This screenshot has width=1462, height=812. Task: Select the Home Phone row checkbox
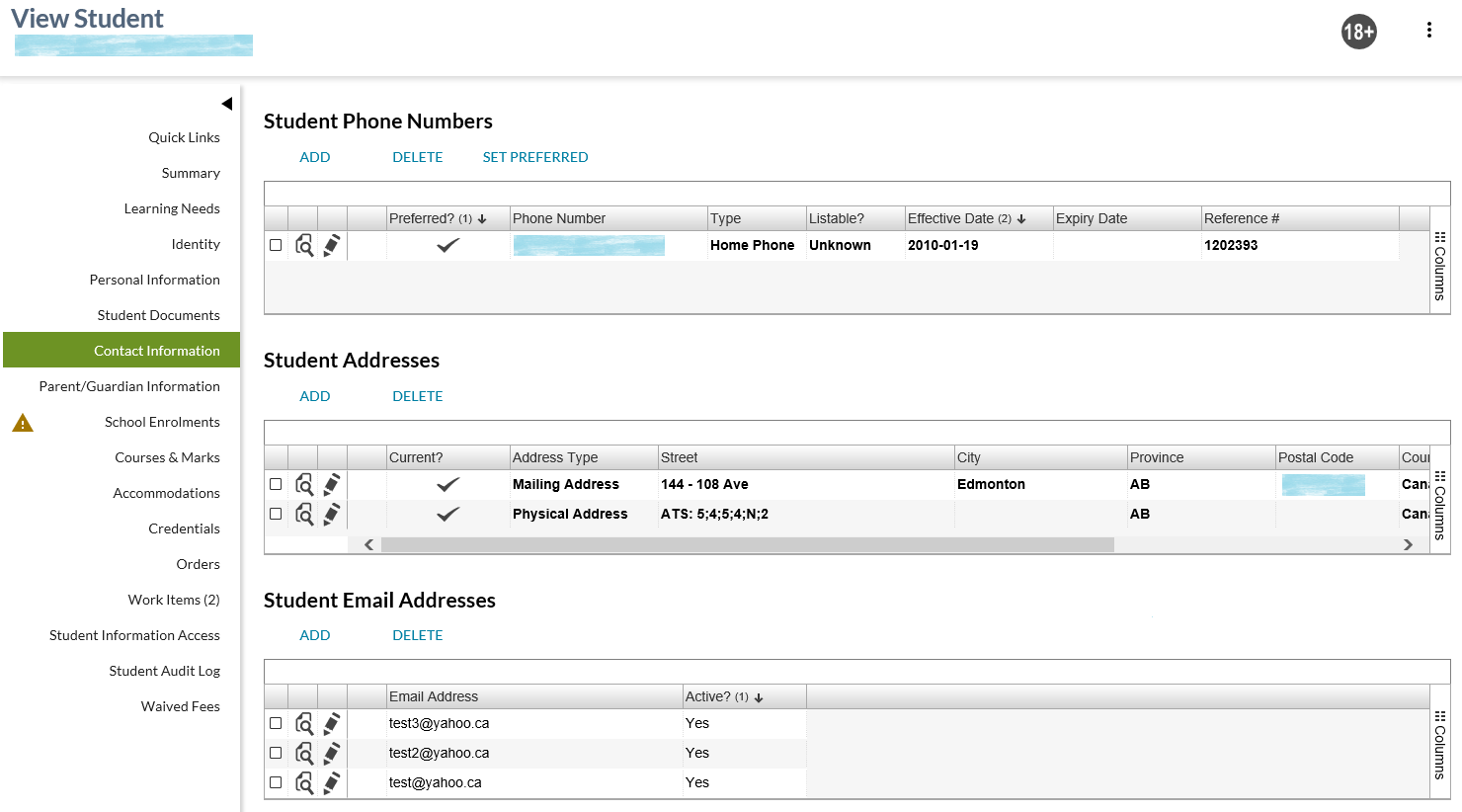pyautogui.click(x=276, y=245)
